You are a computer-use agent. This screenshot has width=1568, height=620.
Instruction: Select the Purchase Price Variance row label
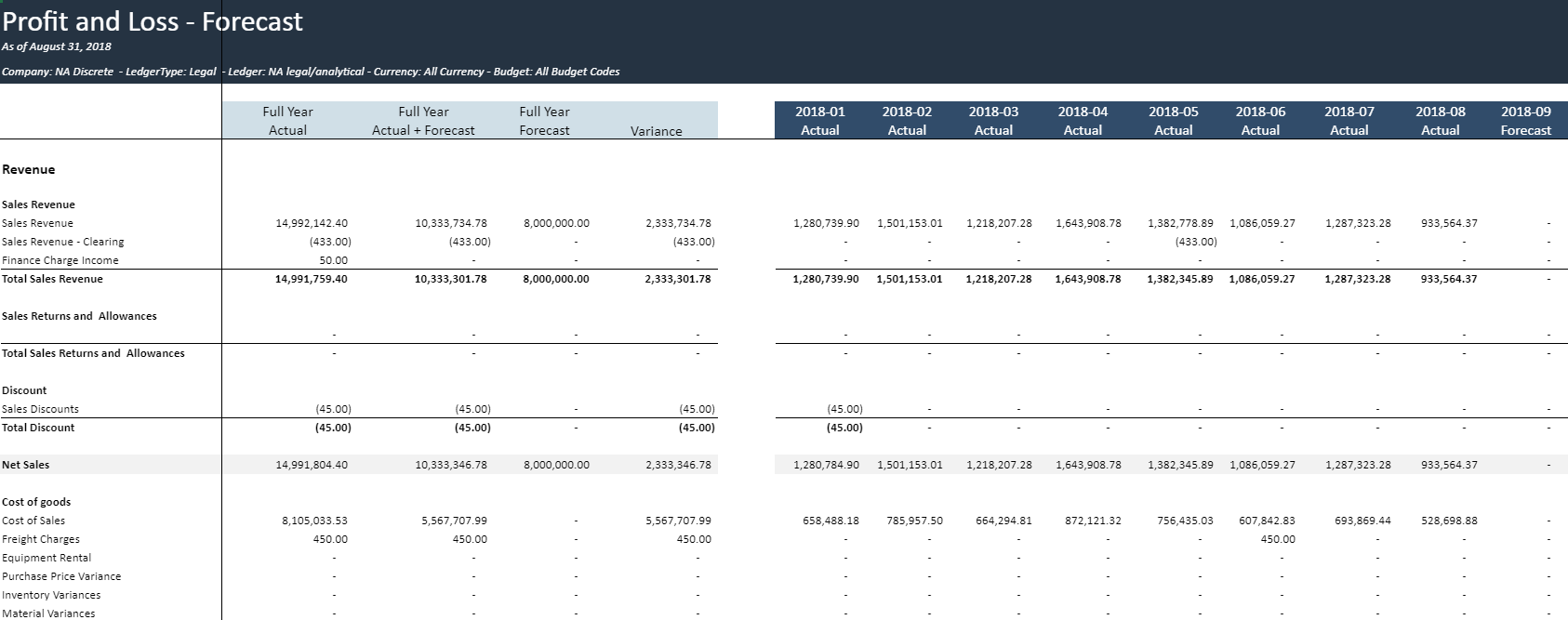pos(61,576)
